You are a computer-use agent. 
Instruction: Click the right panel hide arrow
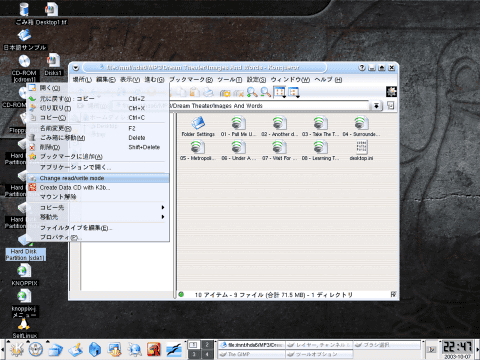tap(477, 349)
